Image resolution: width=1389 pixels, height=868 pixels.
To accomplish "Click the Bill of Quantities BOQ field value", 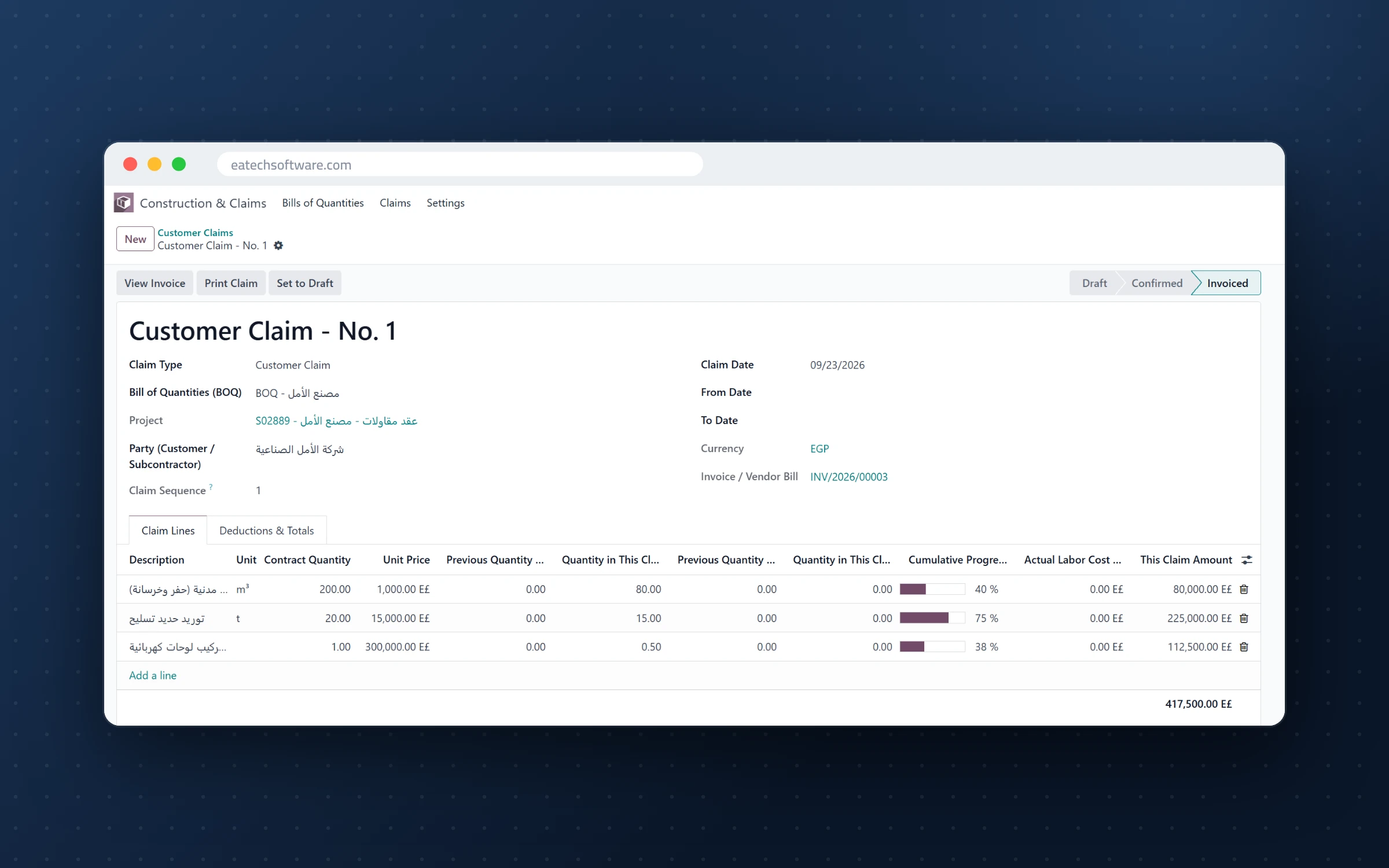I will 297,393.
